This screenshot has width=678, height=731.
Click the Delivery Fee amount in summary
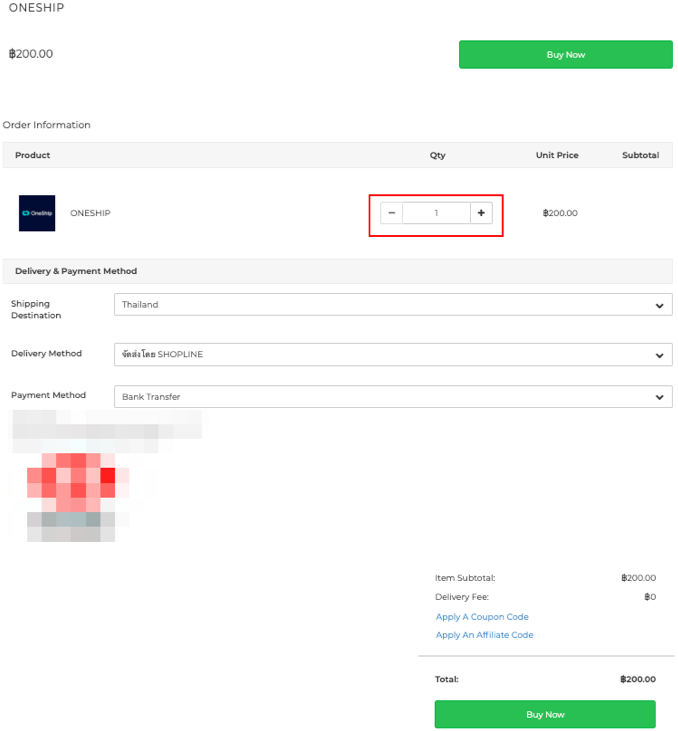tap(650, 597)
